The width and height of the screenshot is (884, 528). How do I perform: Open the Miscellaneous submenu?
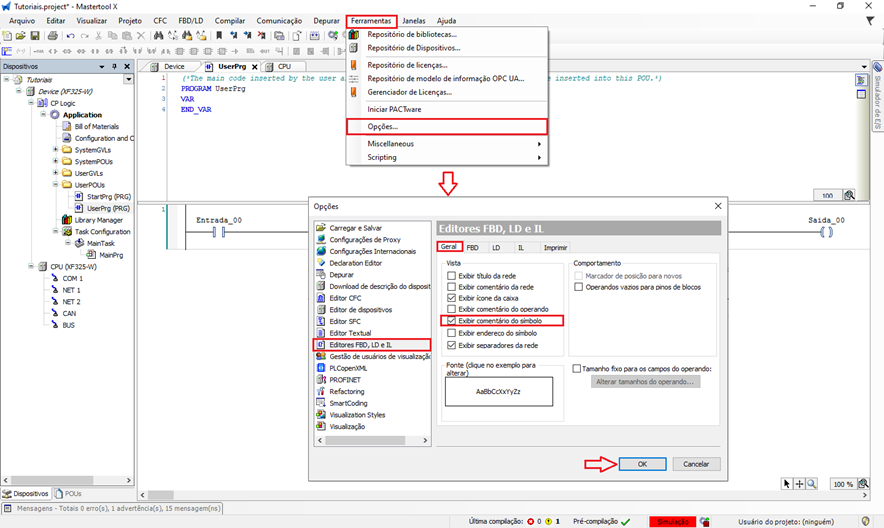coord(390,144)
